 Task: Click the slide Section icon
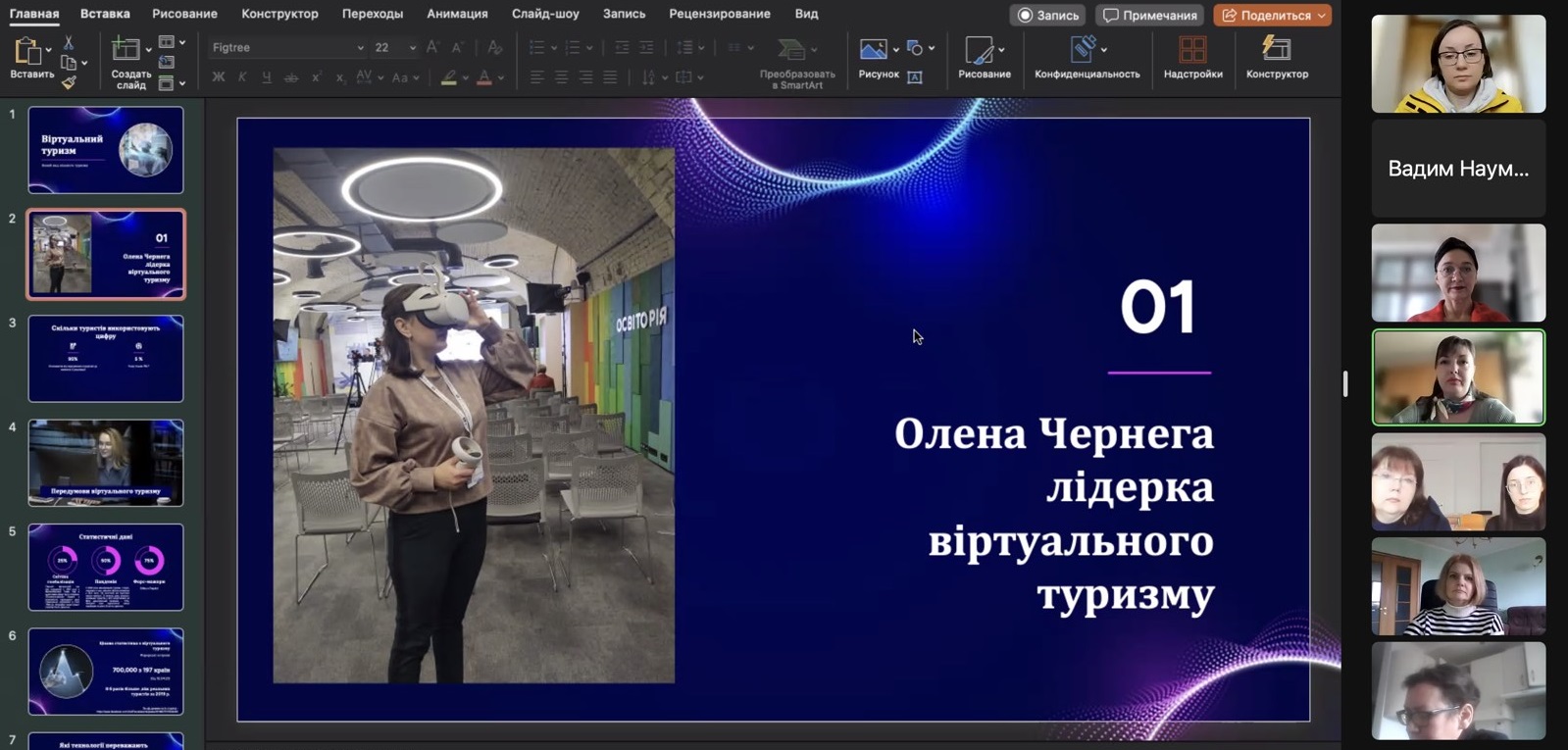tap(167, 83)
